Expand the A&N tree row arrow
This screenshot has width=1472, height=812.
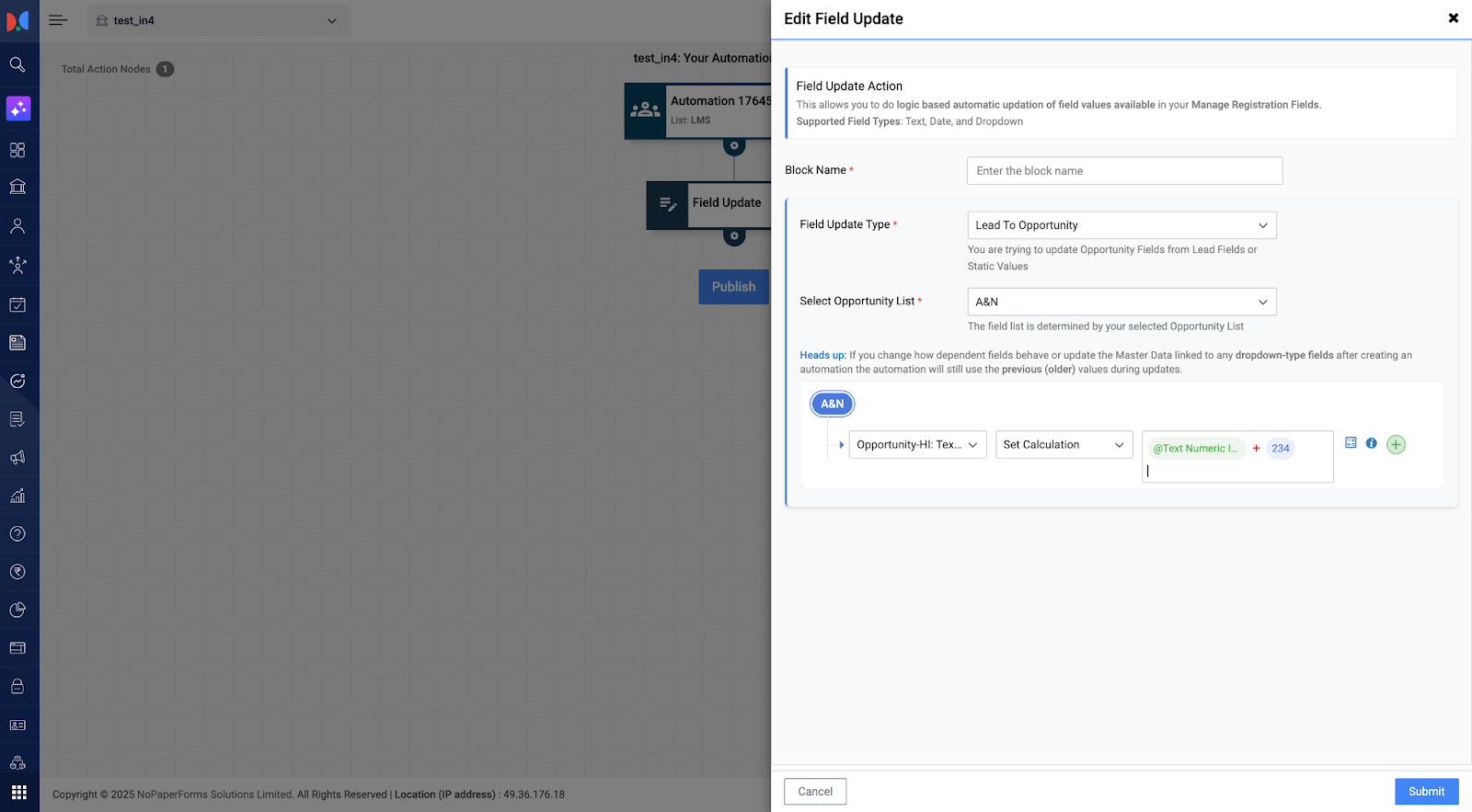pyautogui.click(x=841, y=445)
